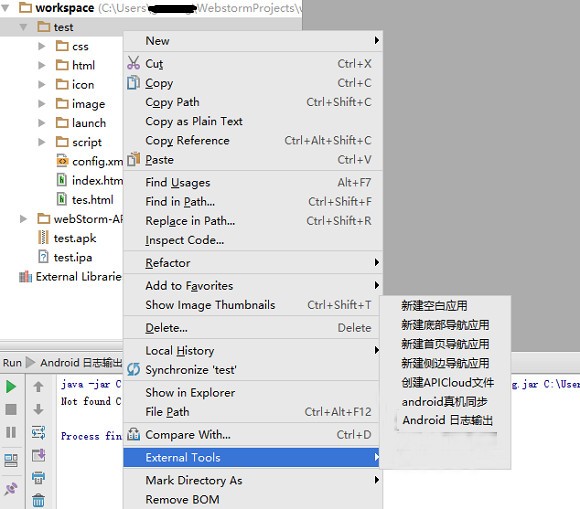Click Copy as Plain Text

point(253,121)
